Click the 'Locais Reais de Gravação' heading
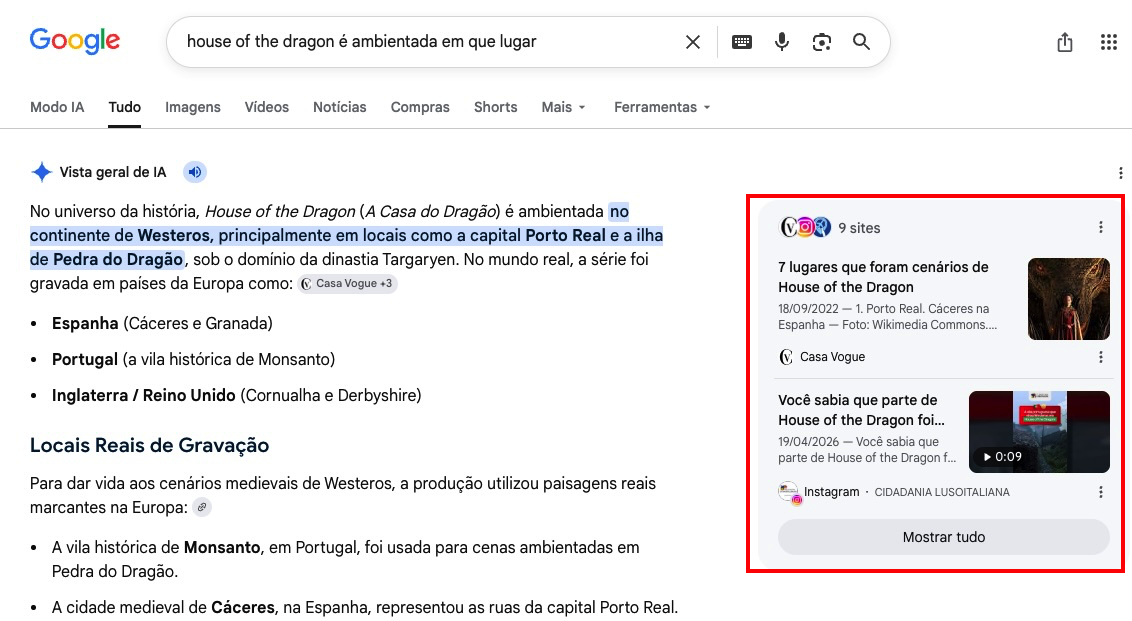This screenshot has height=621, width=1132. point(149,445)
